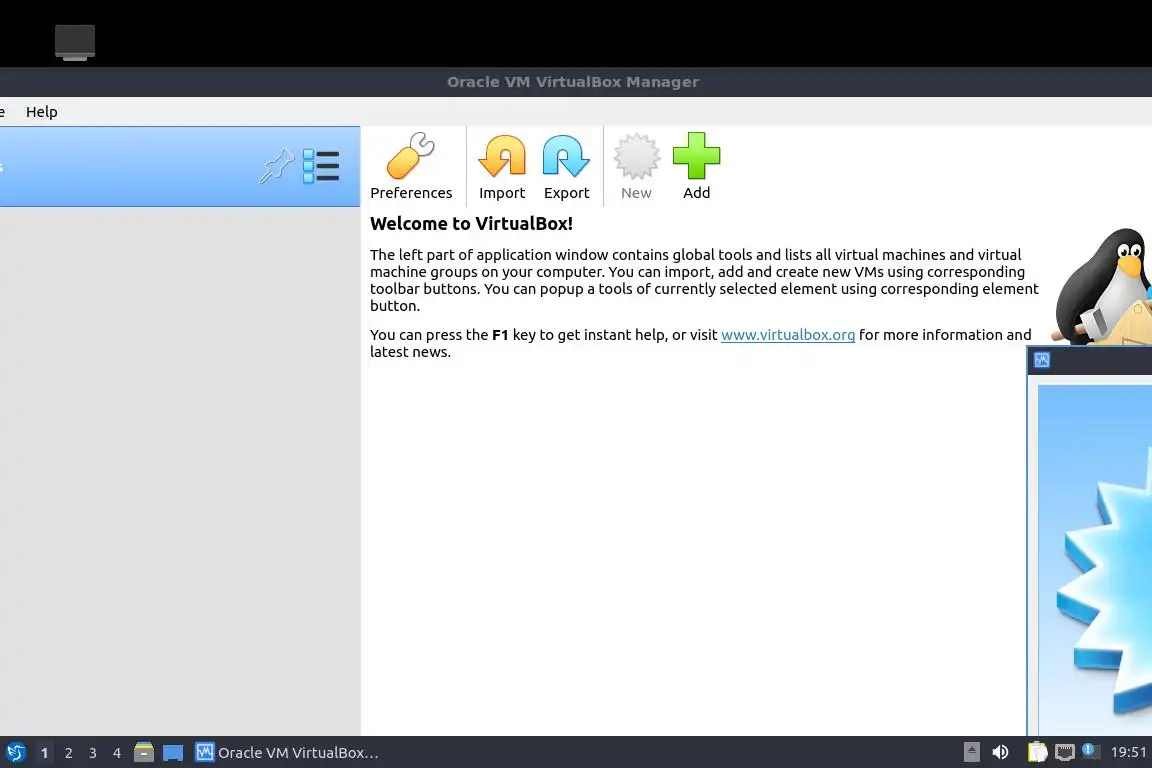
Task: Switch to workspace 3
Action: [93, 753]
